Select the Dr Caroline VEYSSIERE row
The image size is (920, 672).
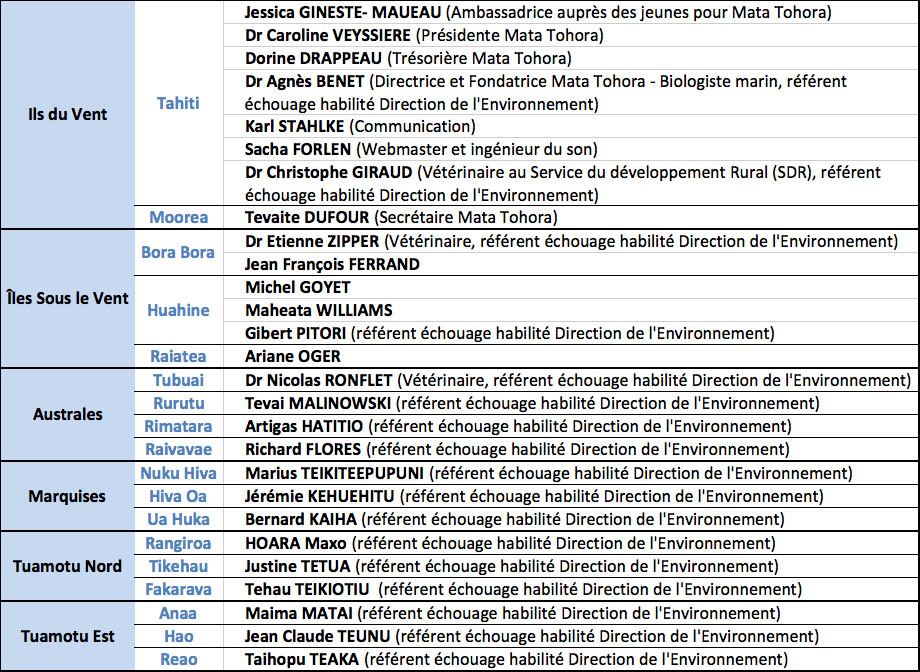tap(571, 35)
